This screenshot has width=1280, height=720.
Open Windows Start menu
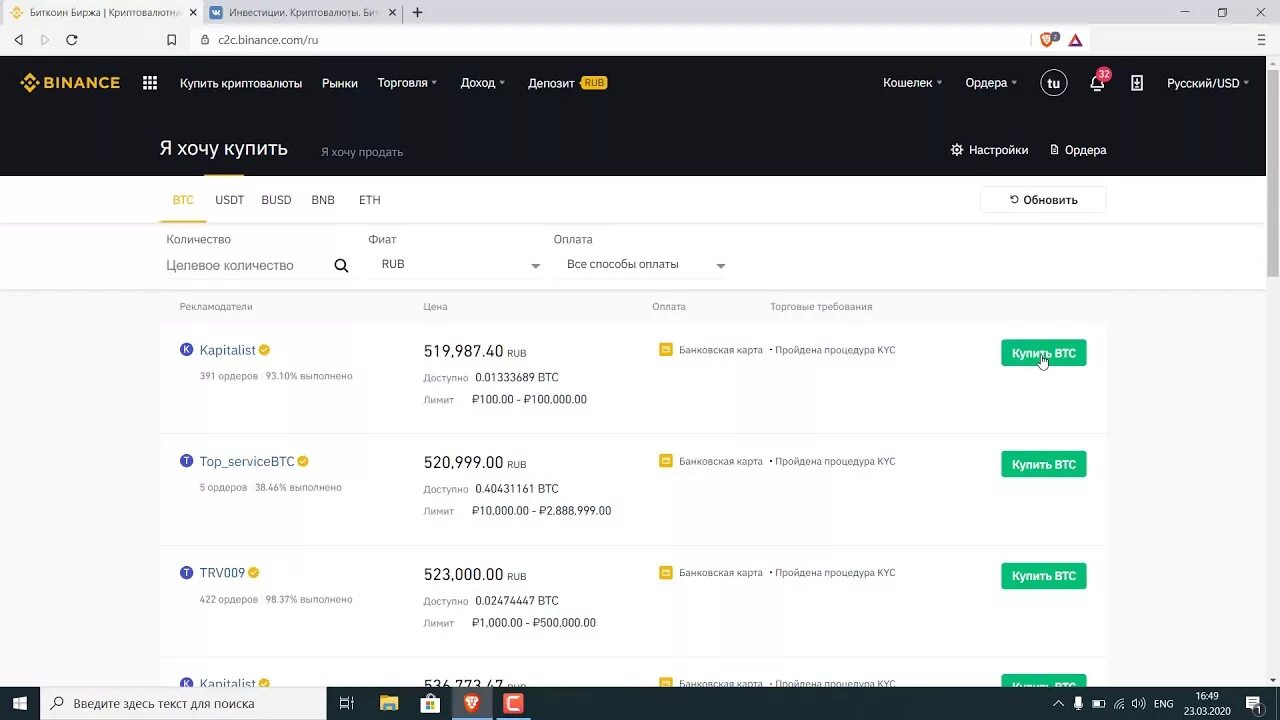click(x=20, y=703)
